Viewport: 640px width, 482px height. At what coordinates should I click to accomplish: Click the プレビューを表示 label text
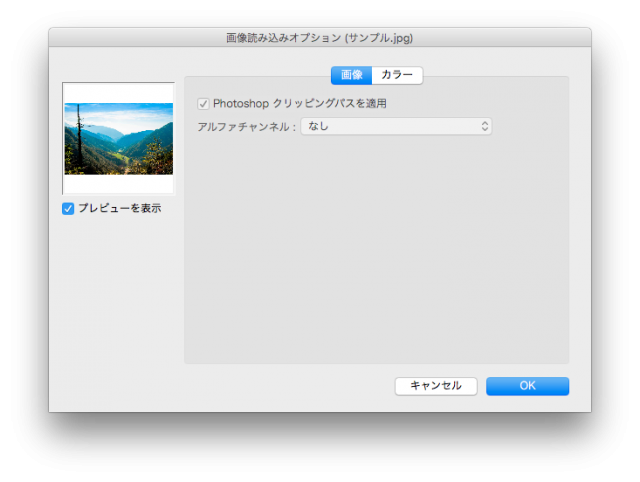click(x=119, y=209)
